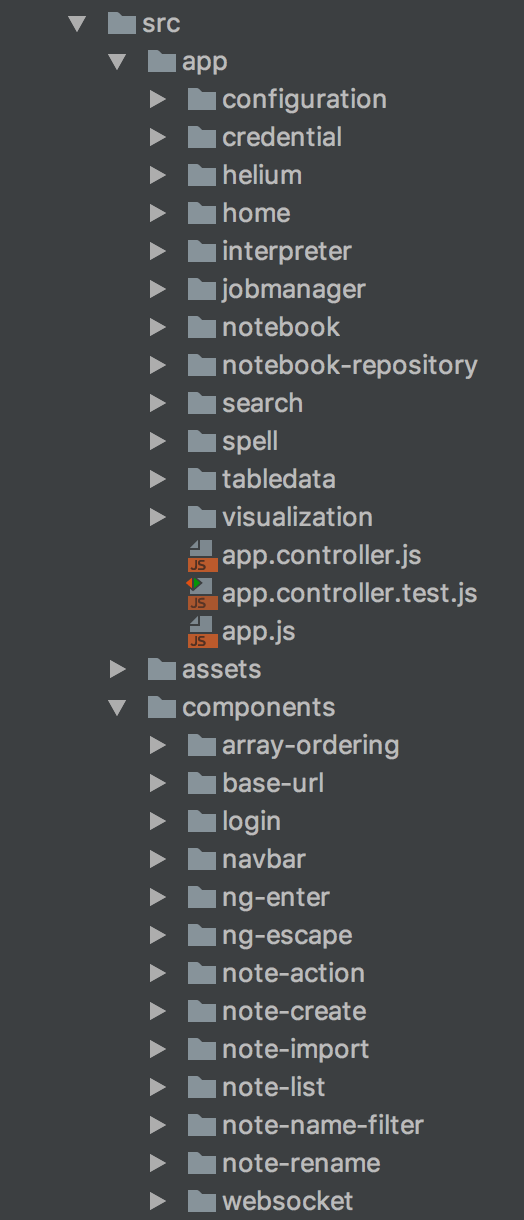
Task: Click the visualization folder icon
Action: 201,516
